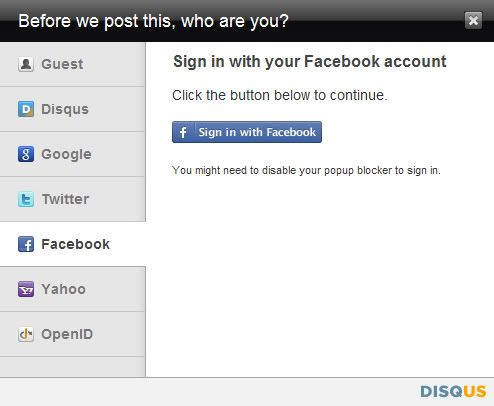Click the Facebook f sidebar icon

26,244
